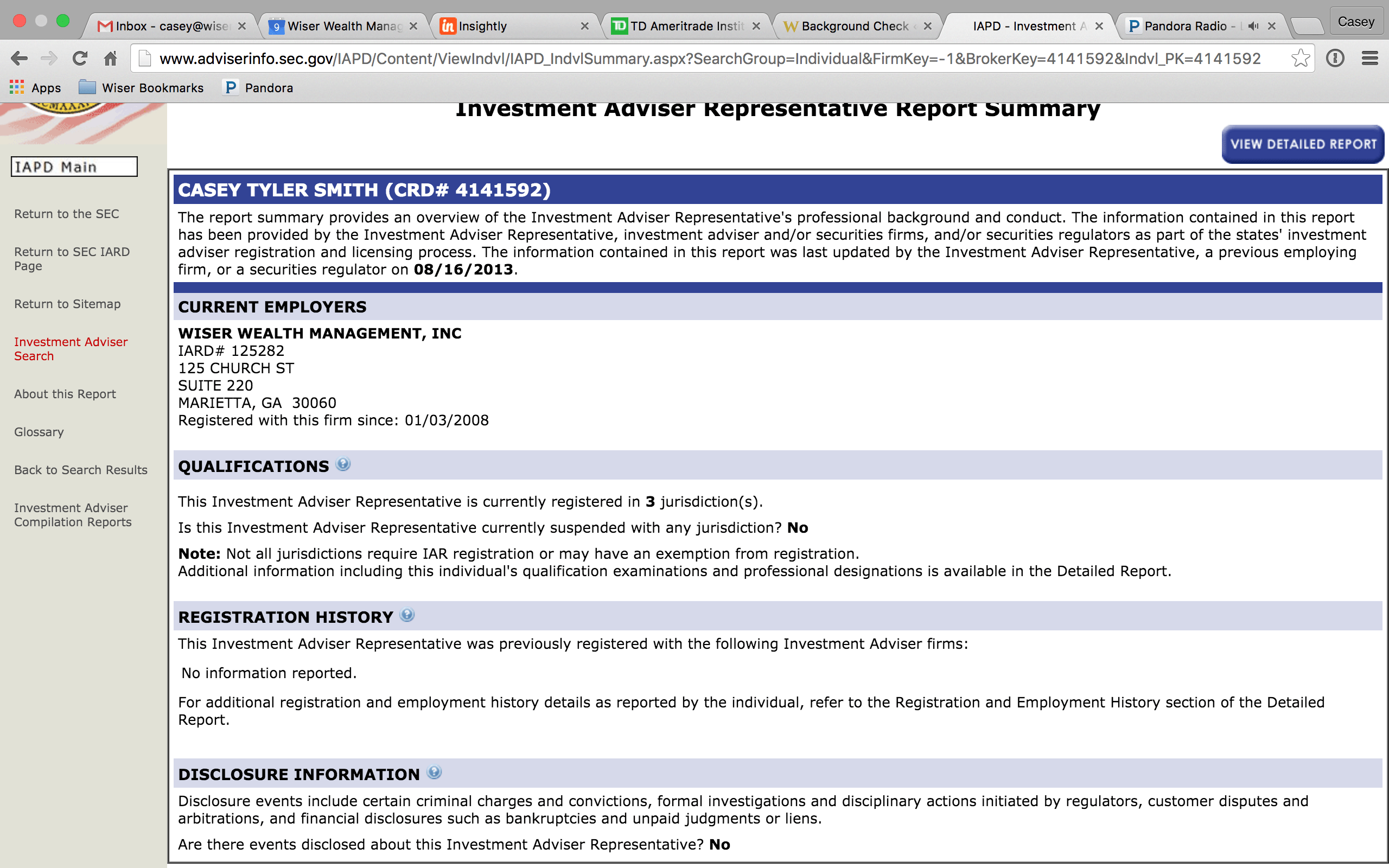Click the Casey Tyler Smith CRD heading
Screen dimensions: 1389x868
[x=364, y=190]
